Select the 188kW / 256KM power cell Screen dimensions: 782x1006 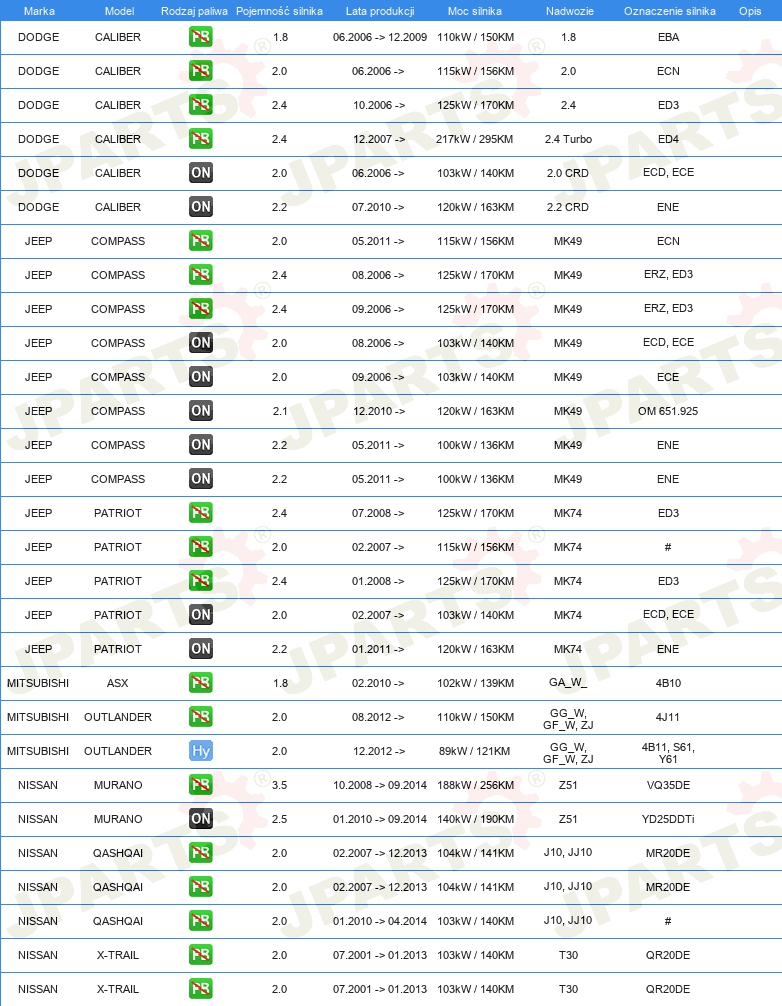coord(475,785)
